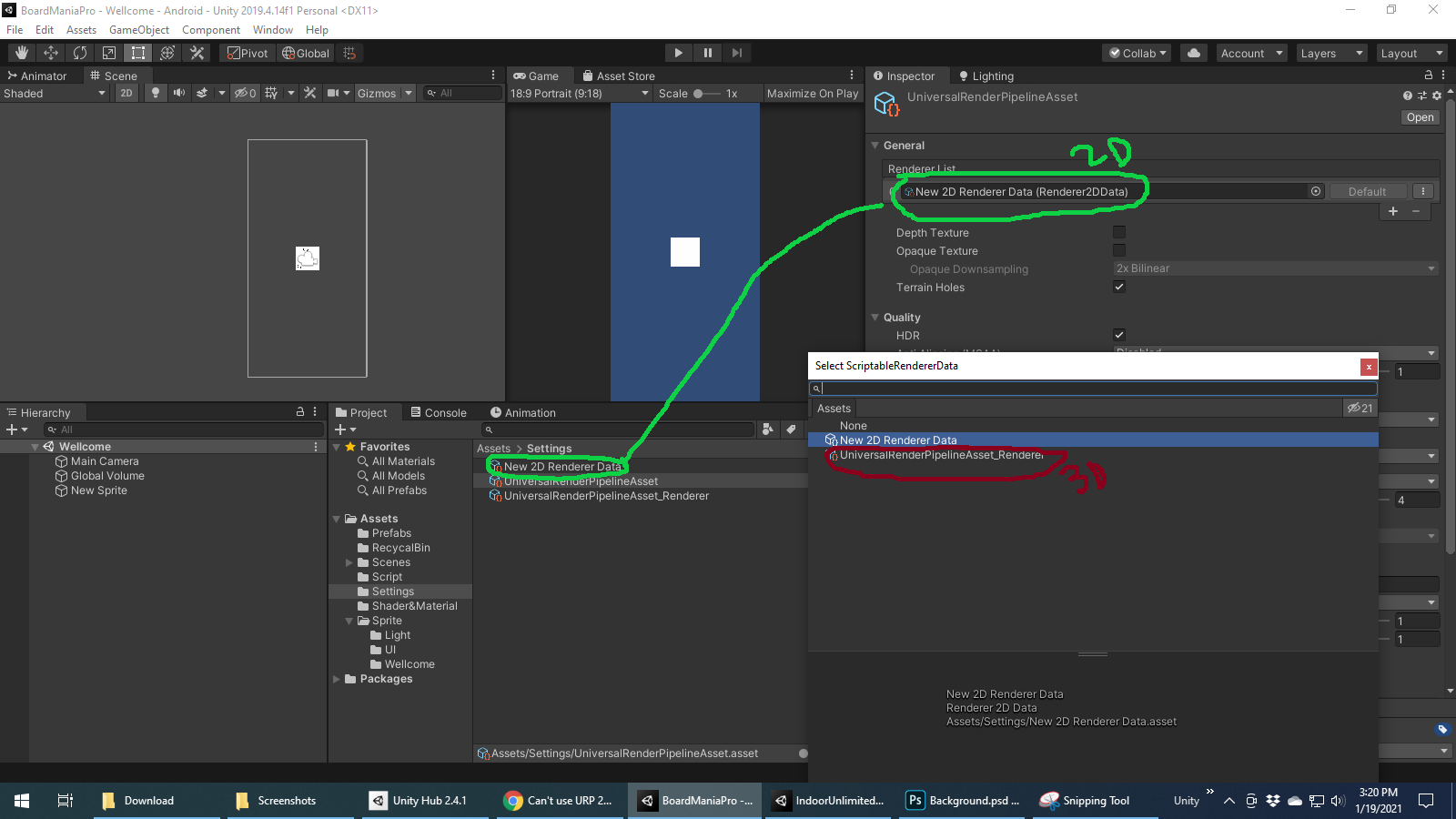1456x819 pixels.
Task: Switch to the Lighting tab
Action: (986, 76)
